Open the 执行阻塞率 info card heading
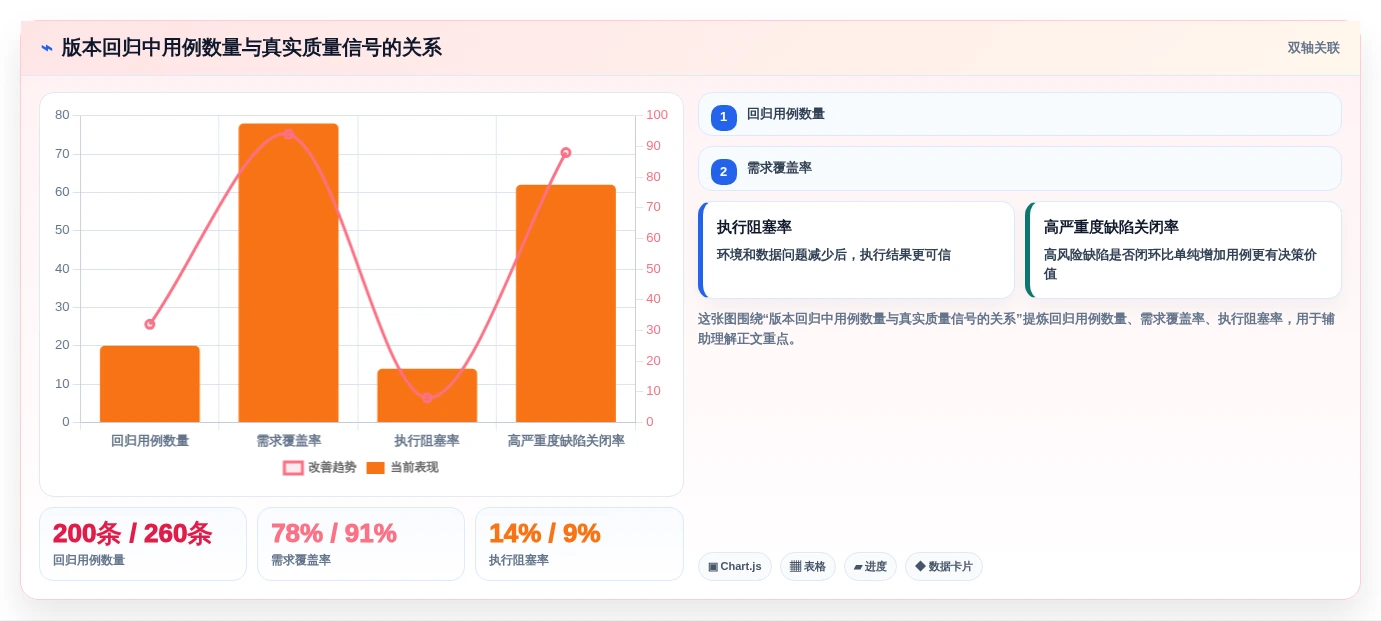 [x=754, y=227]
